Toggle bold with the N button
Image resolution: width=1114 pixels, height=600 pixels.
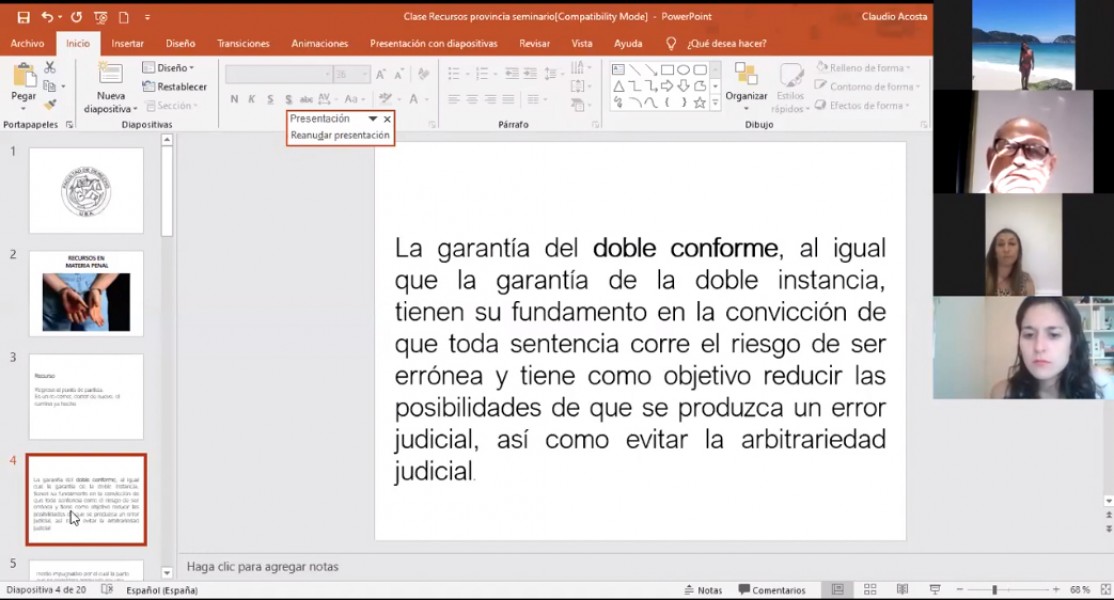[x=234, y=99]
